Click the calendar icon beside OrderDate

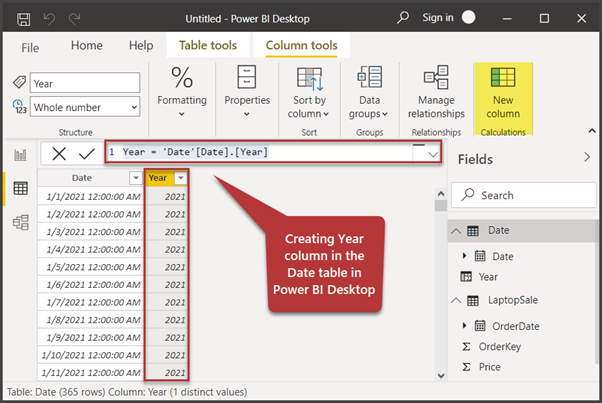tap(480, 326)
